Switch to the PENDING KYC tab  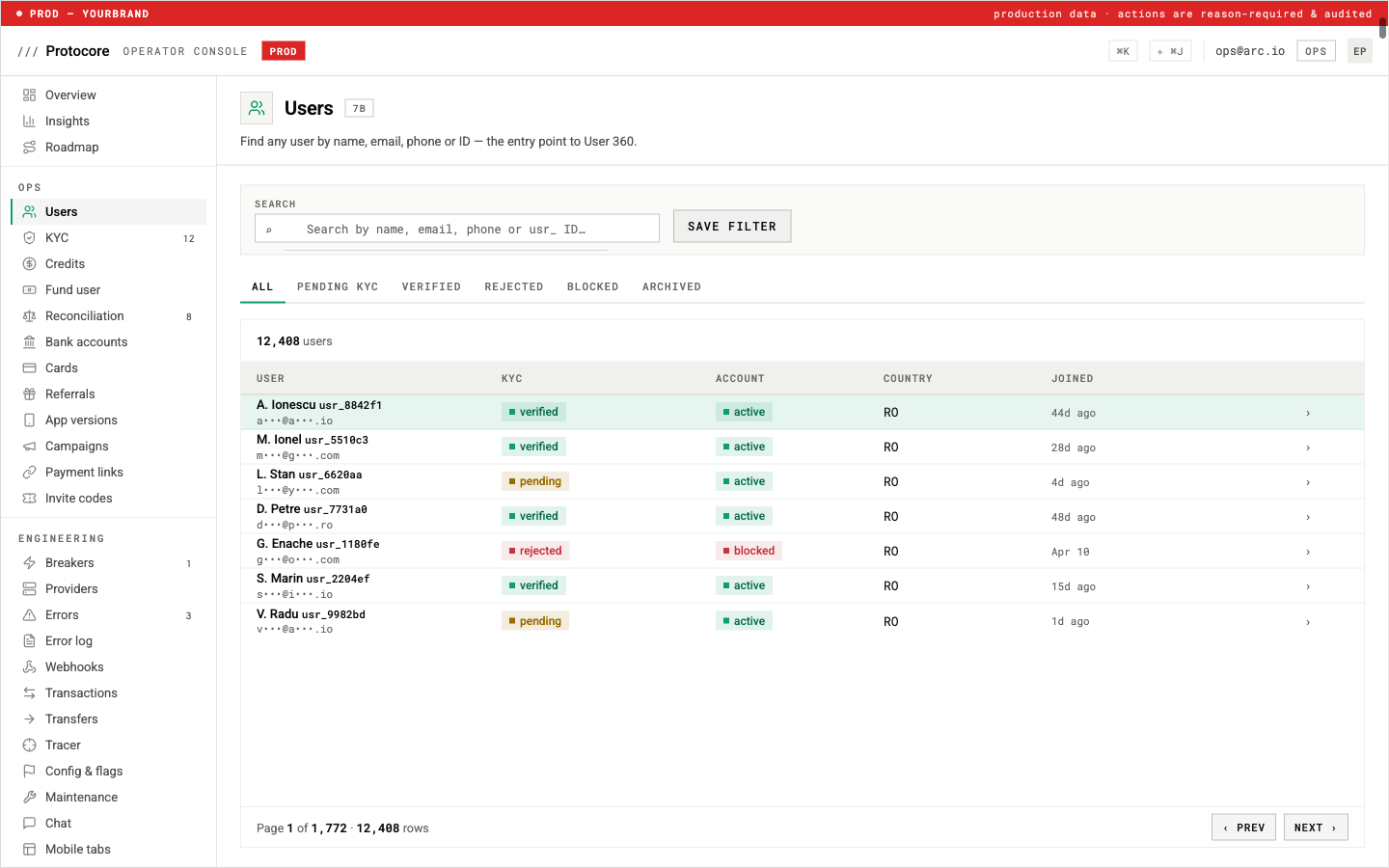coord(338,287)
